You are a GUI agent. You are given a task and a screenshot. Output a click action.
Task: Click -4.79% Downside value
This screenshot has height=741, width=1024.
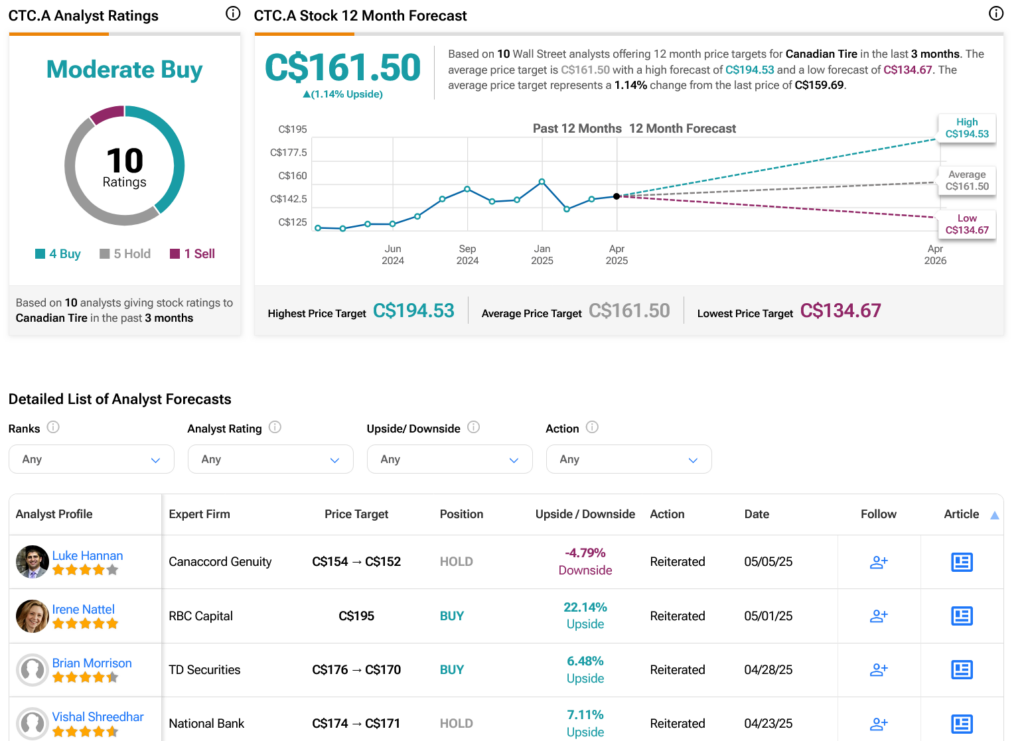(585, 561)
